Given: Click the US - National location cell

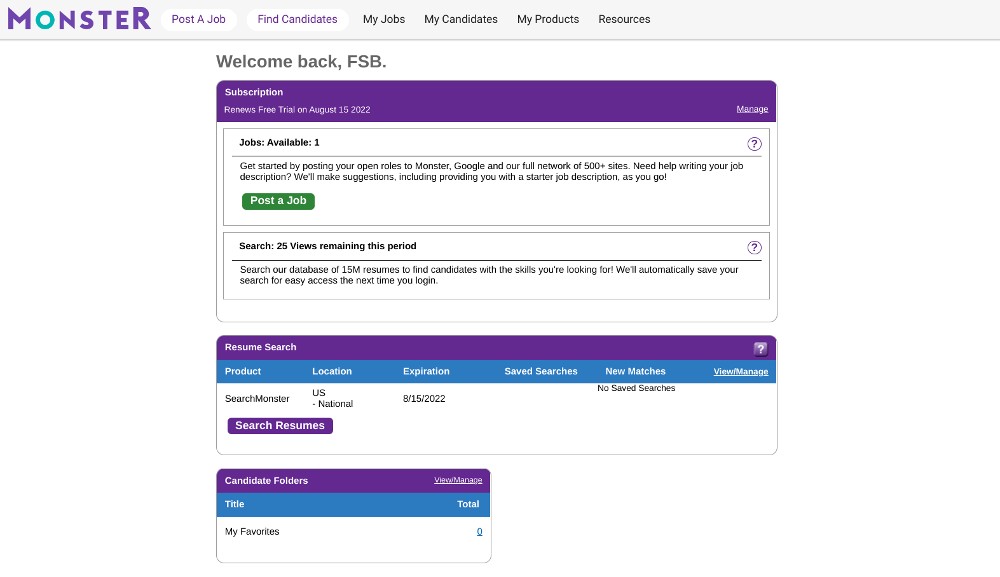Looking at the screenshot, I should (332, 398).
